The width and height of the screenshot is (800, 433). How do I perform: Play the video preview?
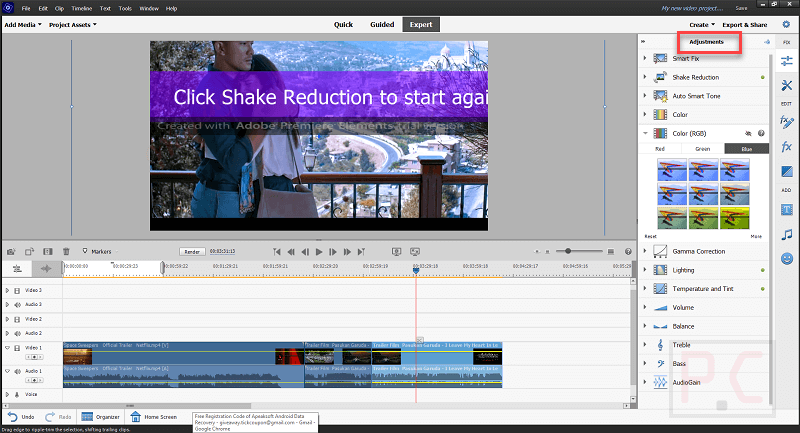click(x=319, y=251)
